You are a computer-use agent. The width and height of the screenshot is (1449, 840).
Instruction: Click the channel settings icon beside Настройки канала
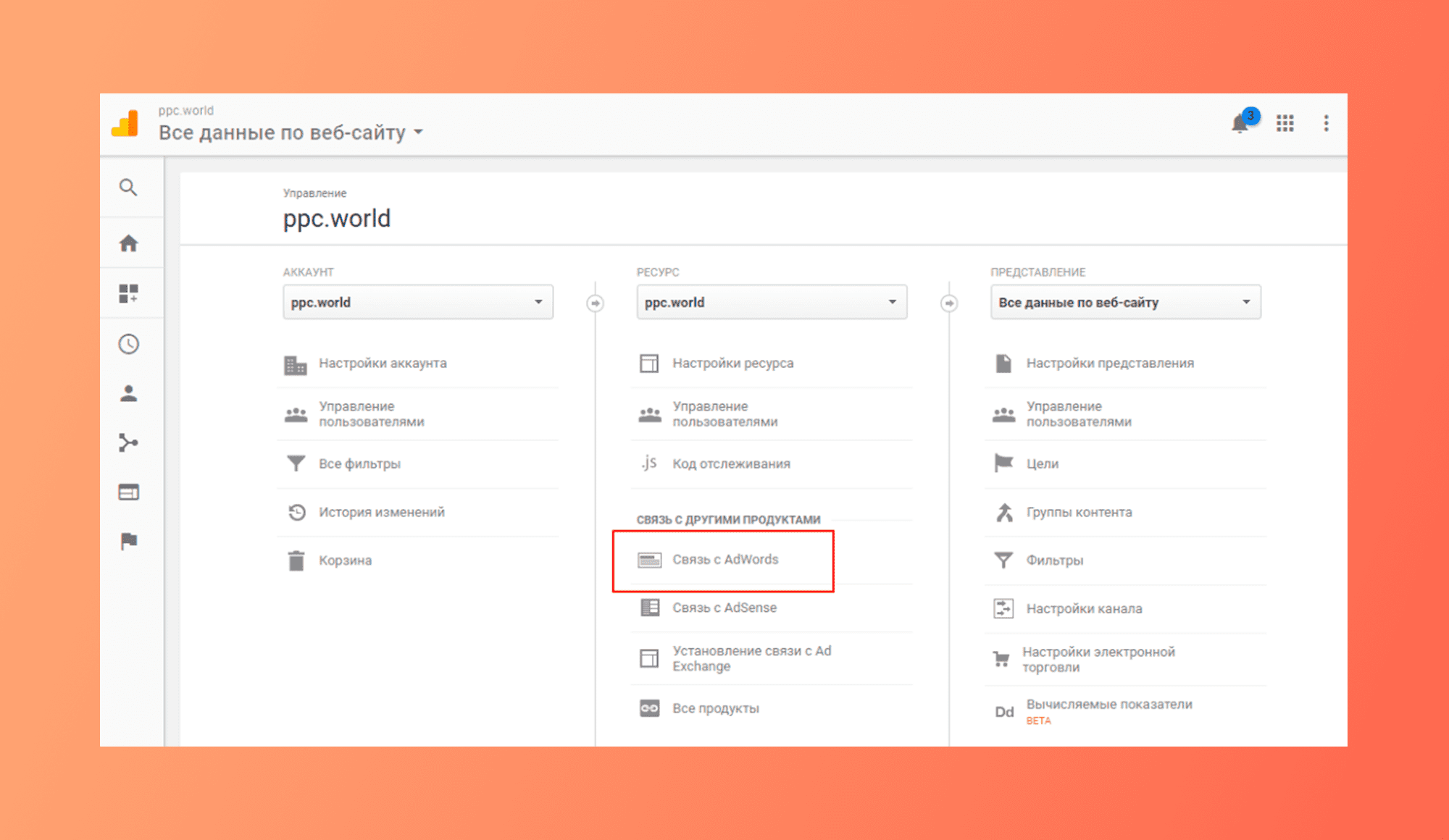point(1003,608)
